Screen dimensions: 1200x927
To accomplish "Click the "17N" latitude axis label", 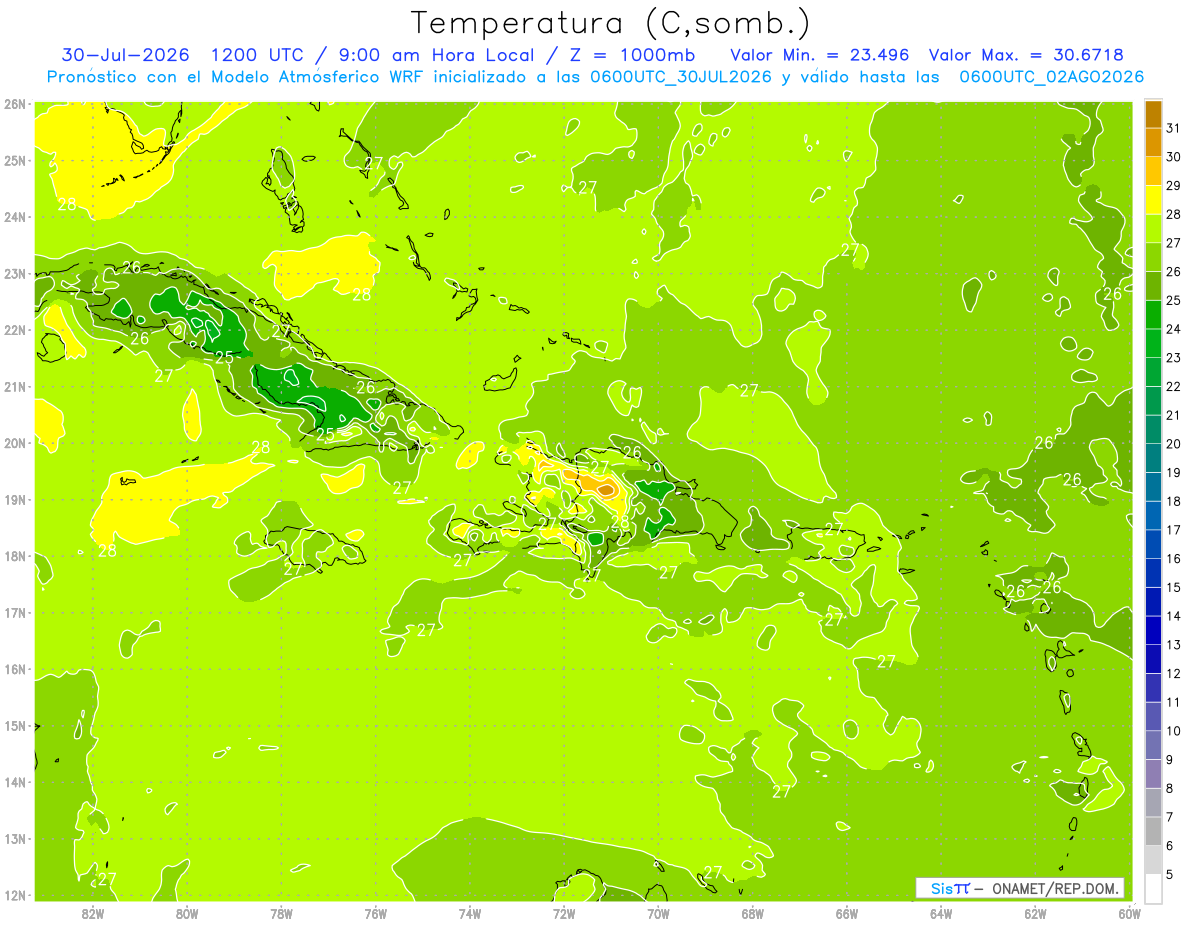I will tap(15, 613).
